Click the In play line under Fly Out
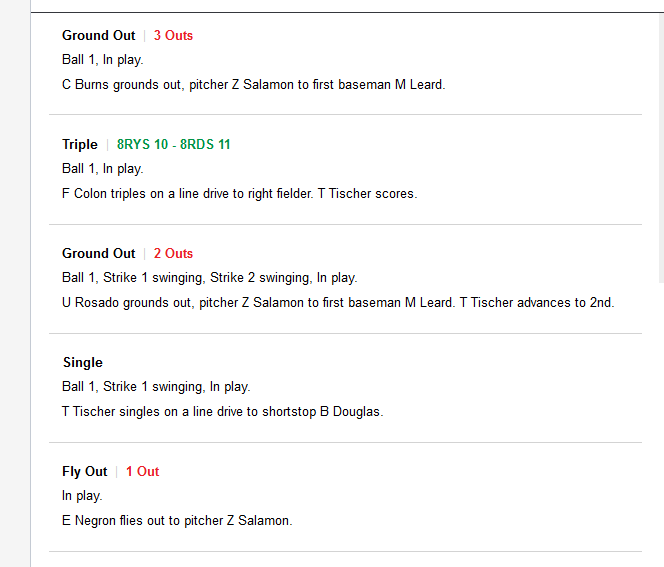The image size is (664, 567). pos(82,496)
